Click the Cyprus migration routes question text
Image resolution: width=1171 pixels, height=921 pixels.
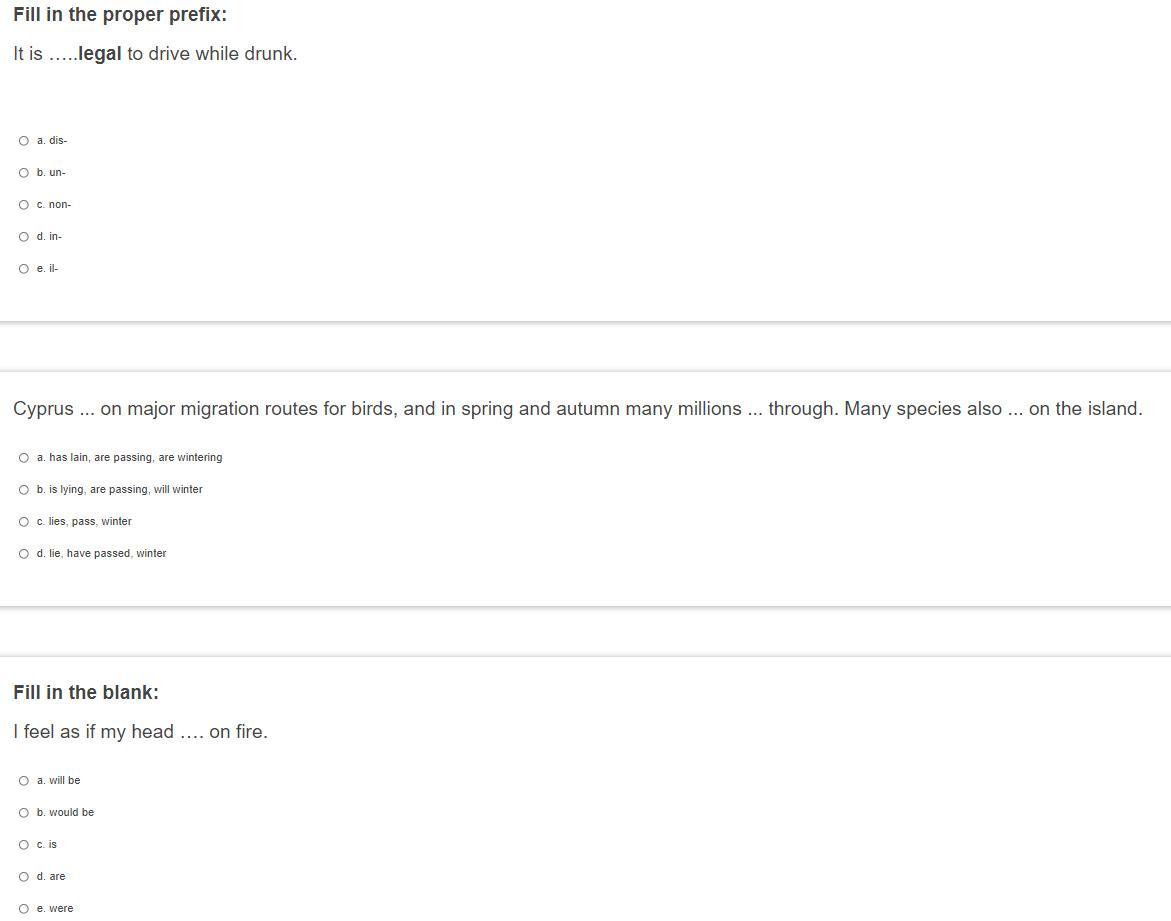[x=577, y=409]
